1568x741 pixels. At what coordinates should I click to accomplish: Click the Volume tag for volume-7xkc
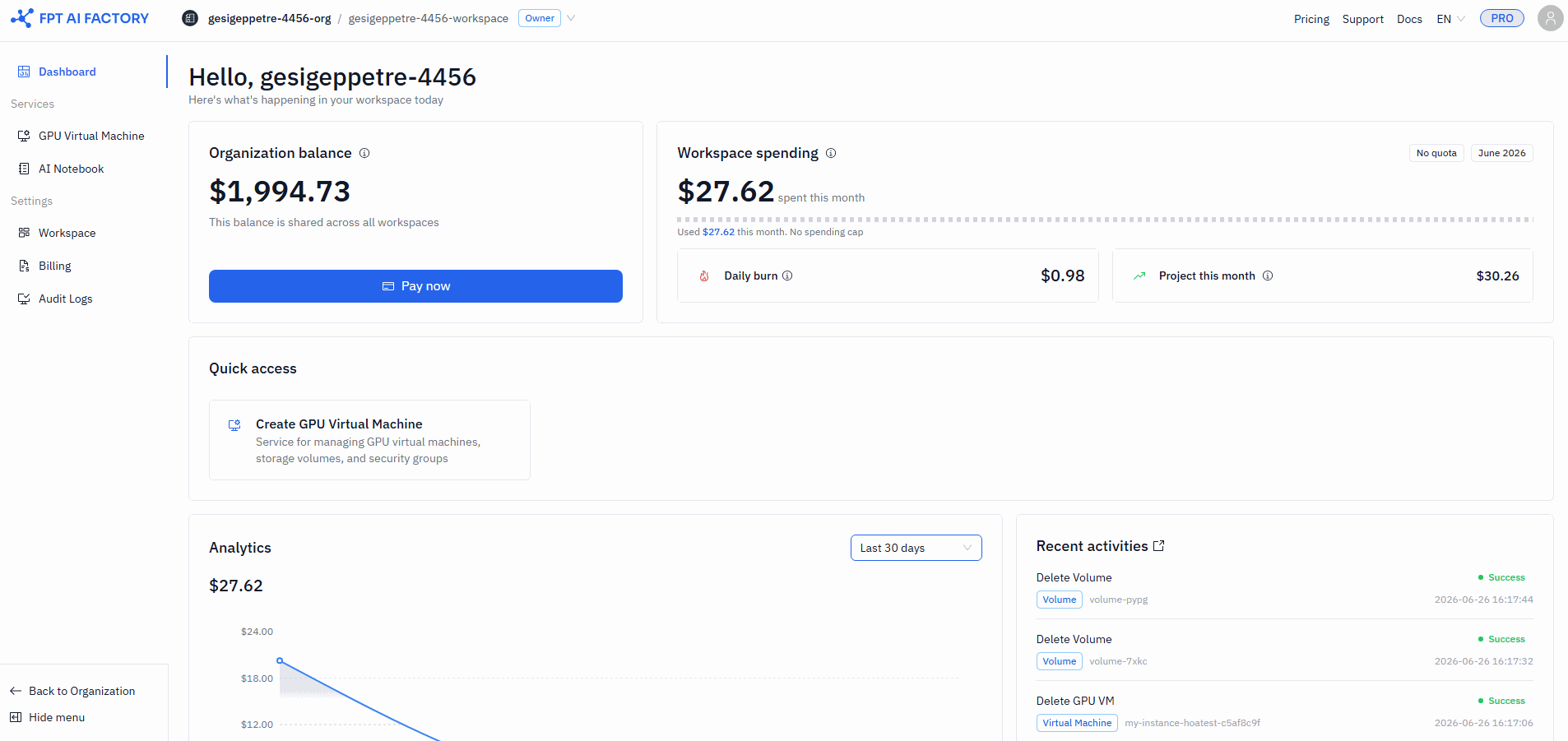1060,661
